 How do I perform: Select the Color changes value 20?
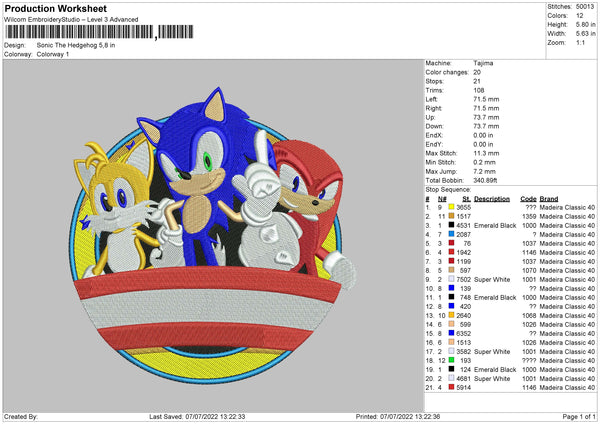pos(477,72)
